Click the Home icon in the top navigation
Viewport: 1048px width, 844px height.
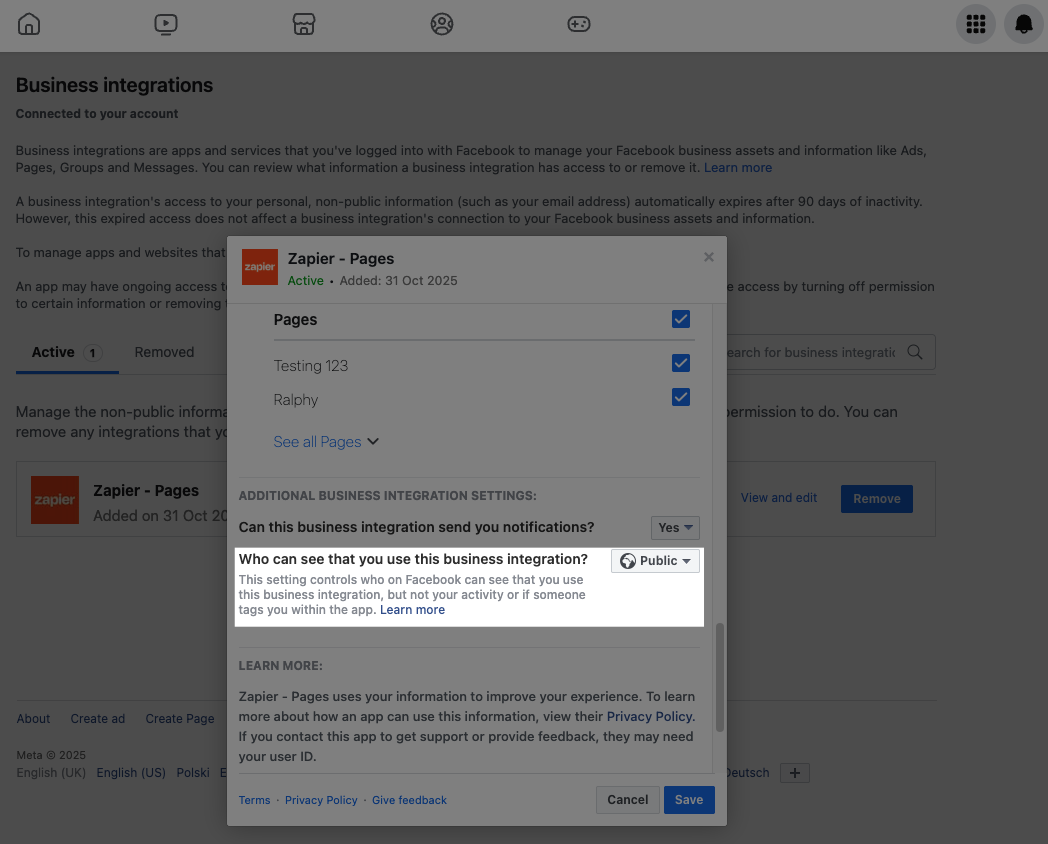coord(28,24)
